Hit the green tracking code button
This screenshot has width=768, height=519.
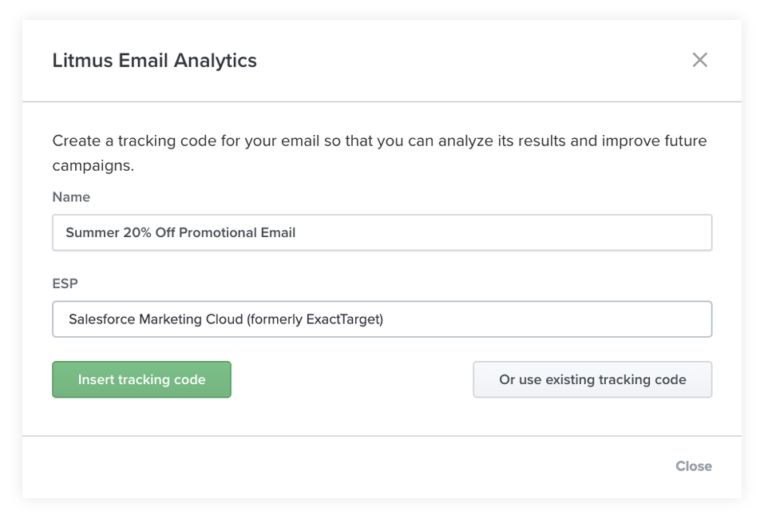(x=142, y=379)
